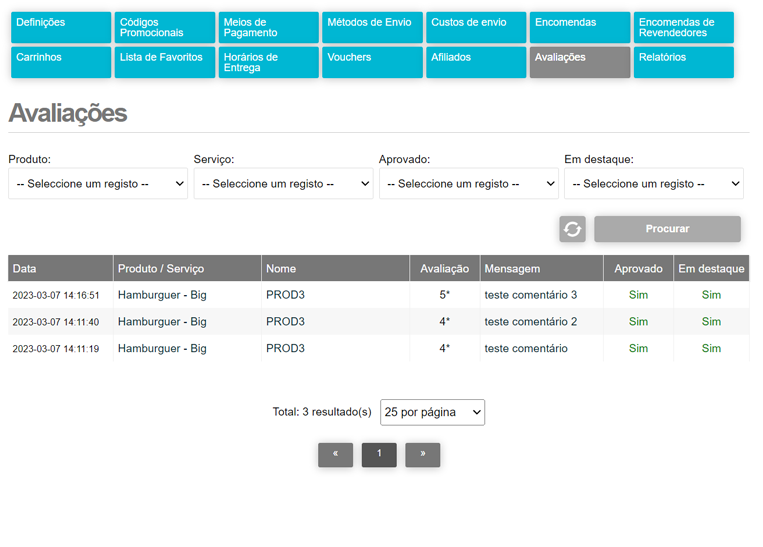Change the 25 por página selector
This screenshot has width=763, height=547.
pos(432,412)
